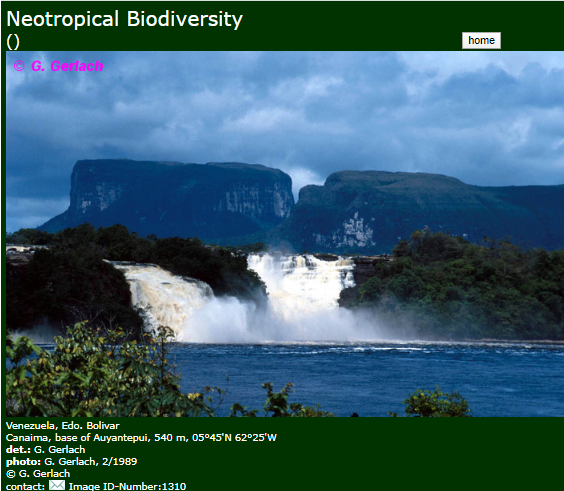Image resolution: width=564 pixels, height=491 pixels.
Task: Click the 05°45'N 62°25'W coordinates text
Action: point(235,437)
